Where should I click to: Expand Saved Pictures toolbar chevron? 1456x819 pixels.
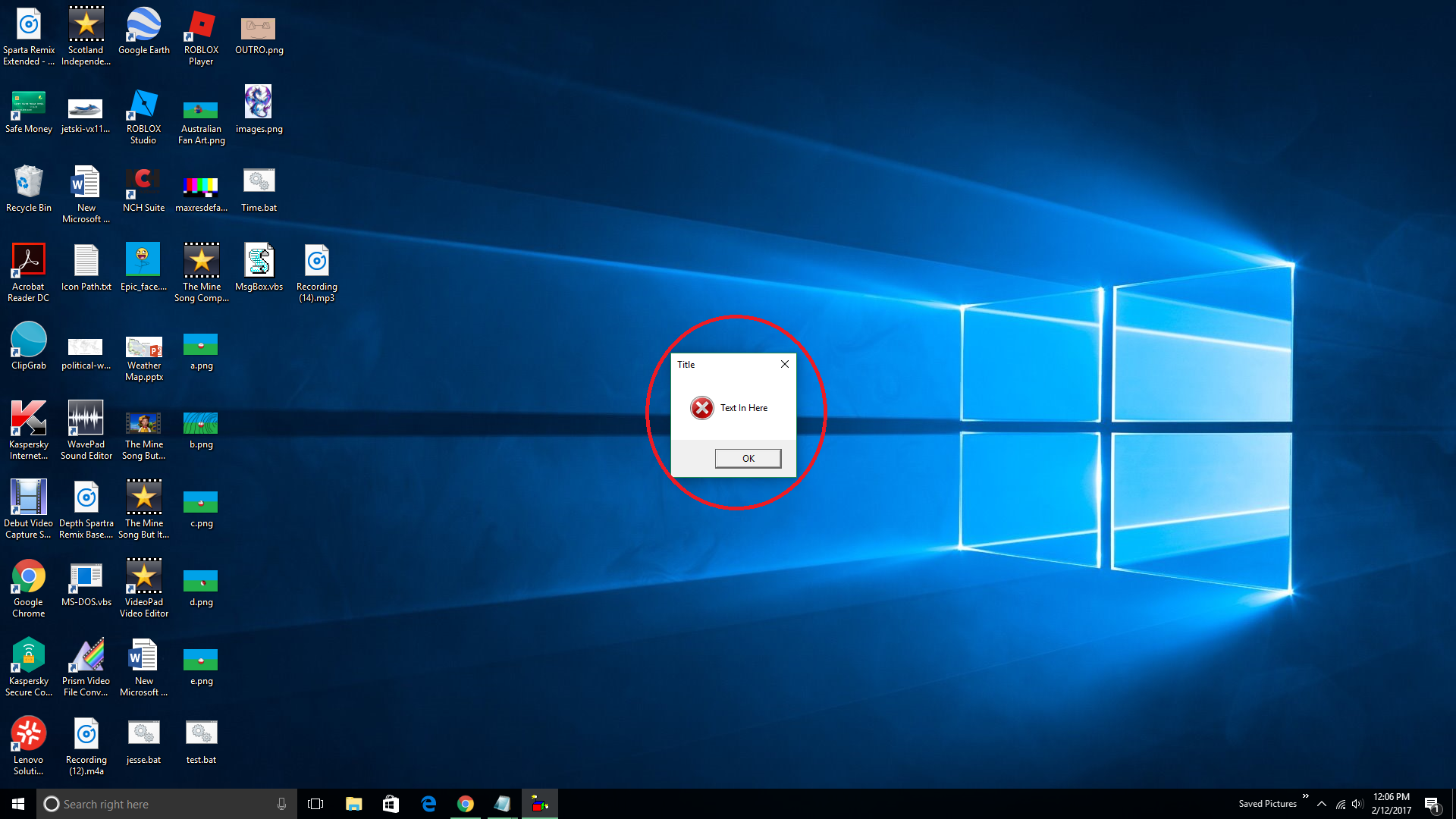tap(1306, 796)
